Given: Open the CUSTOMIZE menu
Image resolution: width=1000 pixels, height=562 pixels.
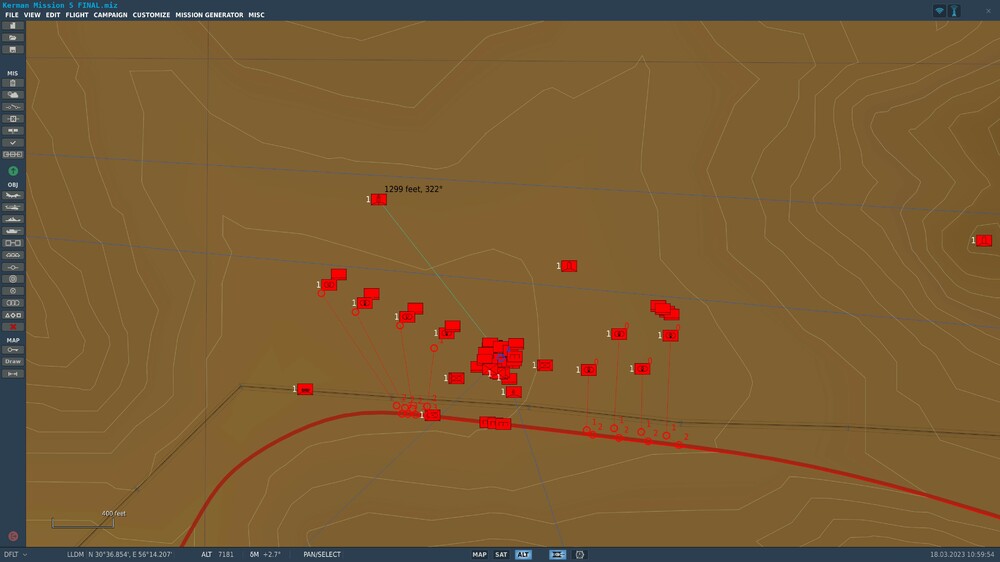Looking at the screenshot, I should [x=151, y=15].
